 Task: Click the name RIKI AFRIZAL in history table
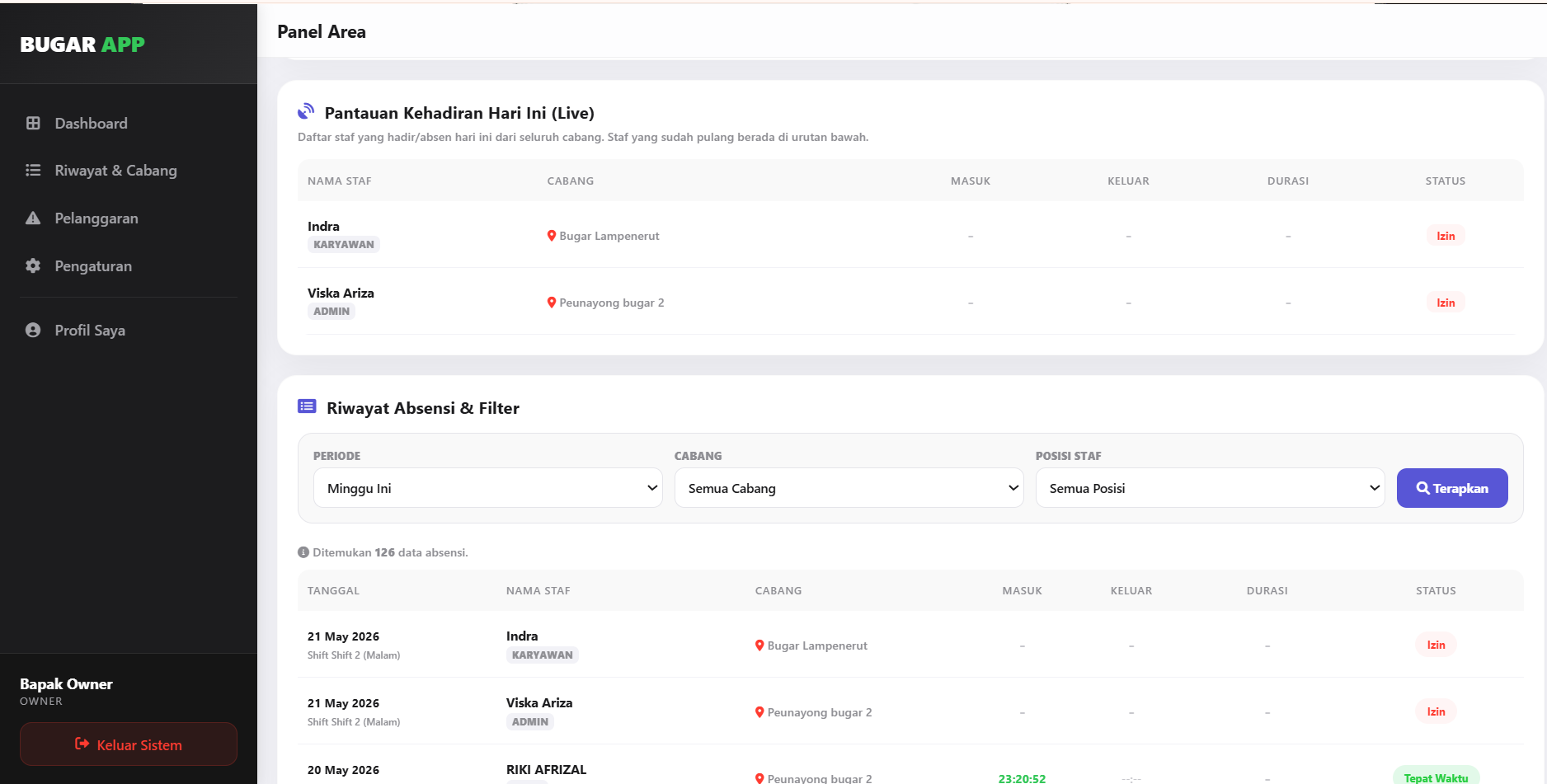546,769
